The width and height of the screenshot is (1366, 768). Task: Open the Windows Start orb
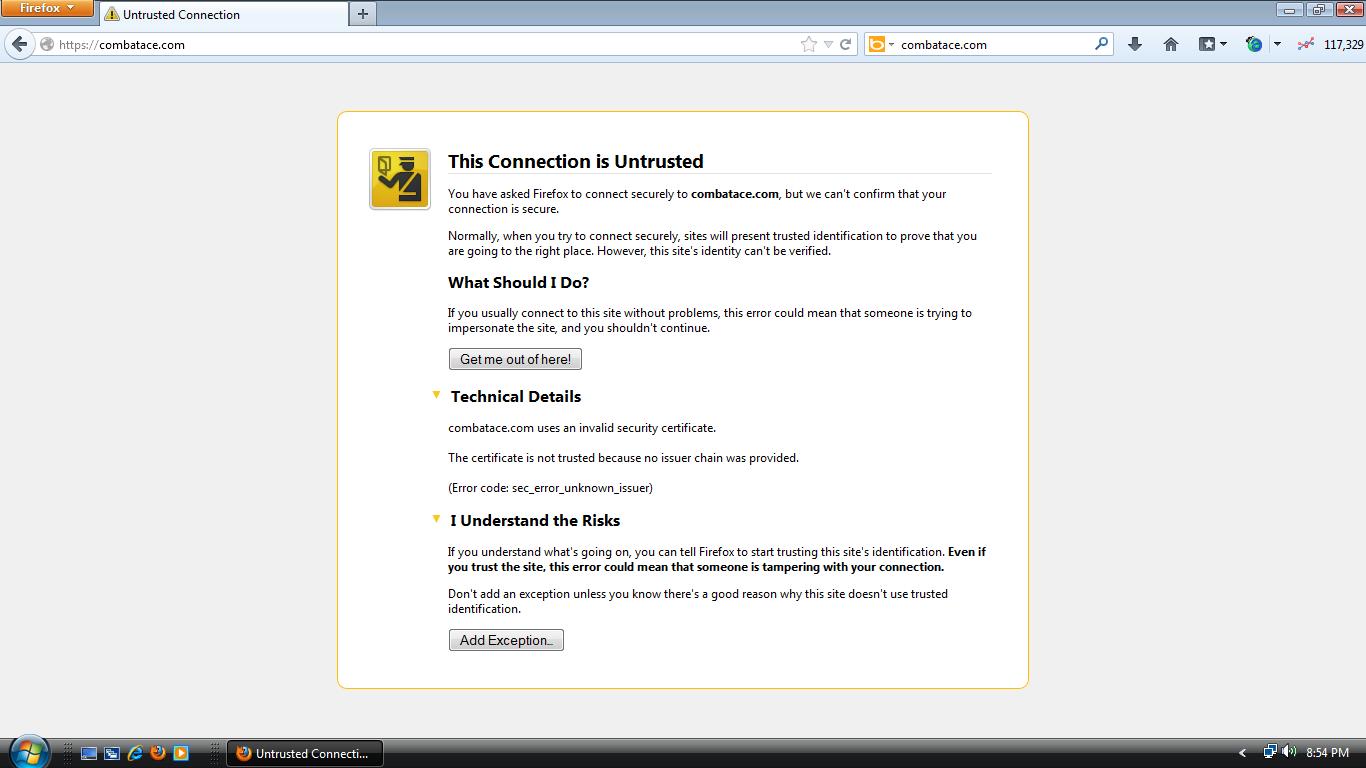coord(28,752)
